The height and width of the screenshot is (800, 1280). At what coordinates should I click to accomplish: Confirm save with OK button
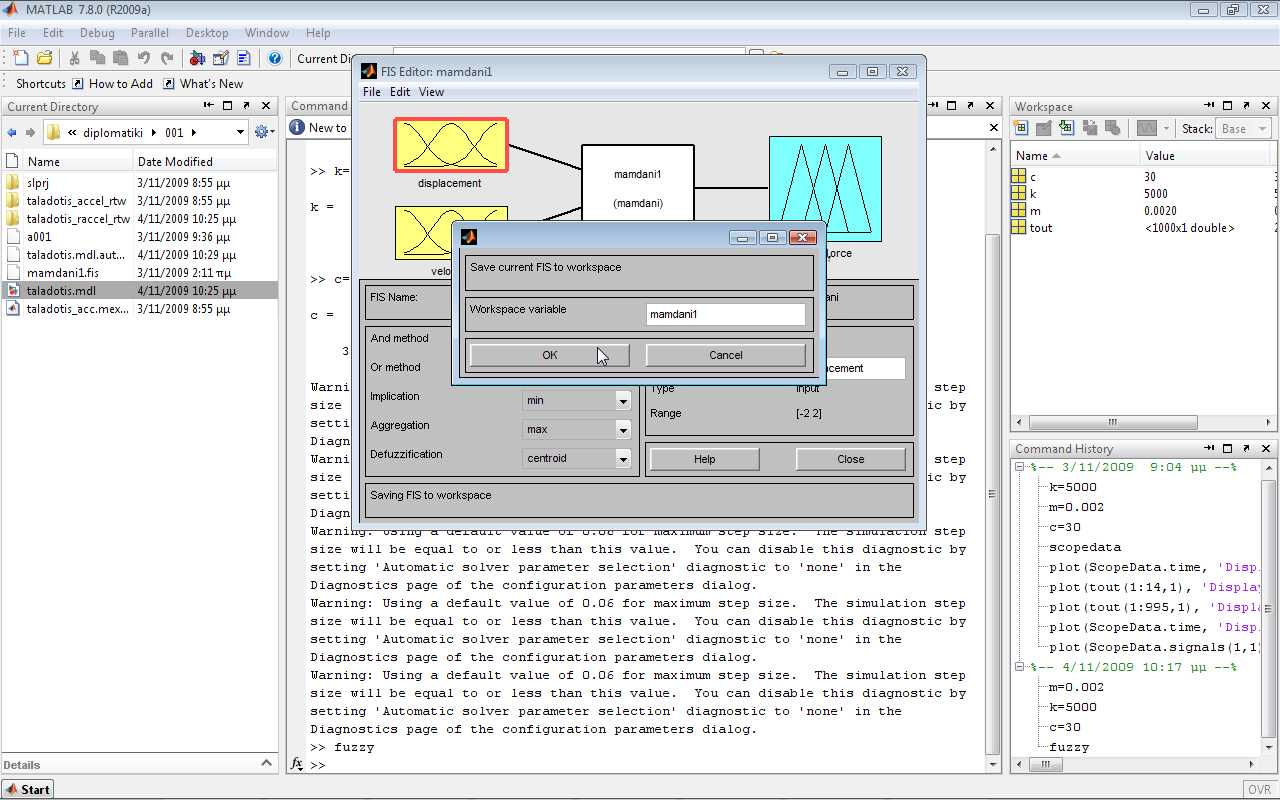pos(550,355)
